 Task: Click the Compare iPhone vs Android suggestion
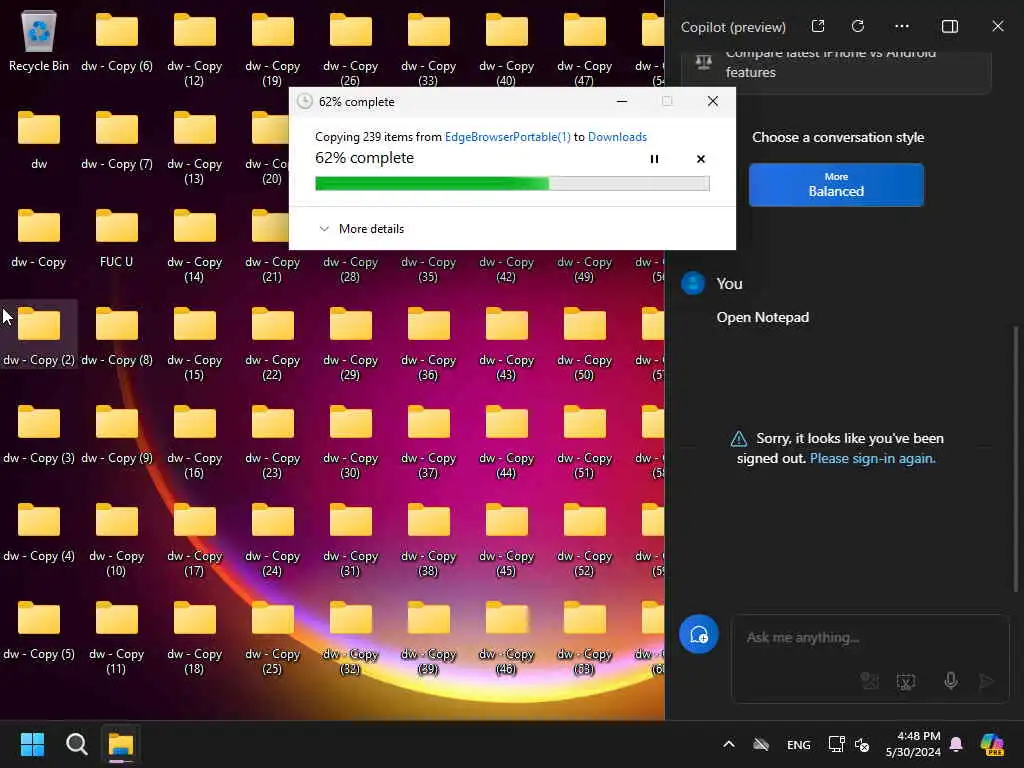coord(836,70)
